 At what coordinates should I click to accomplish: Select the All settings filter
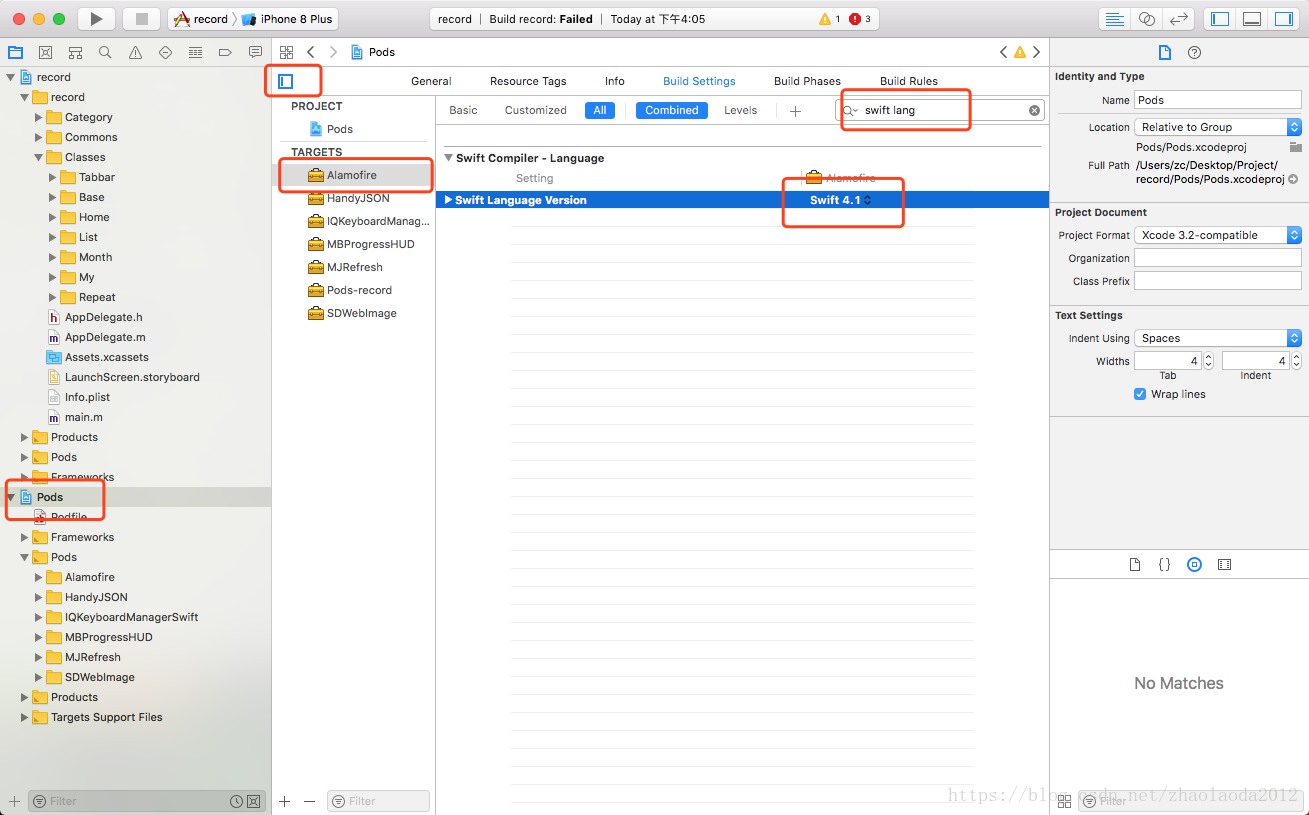[599, 110]
